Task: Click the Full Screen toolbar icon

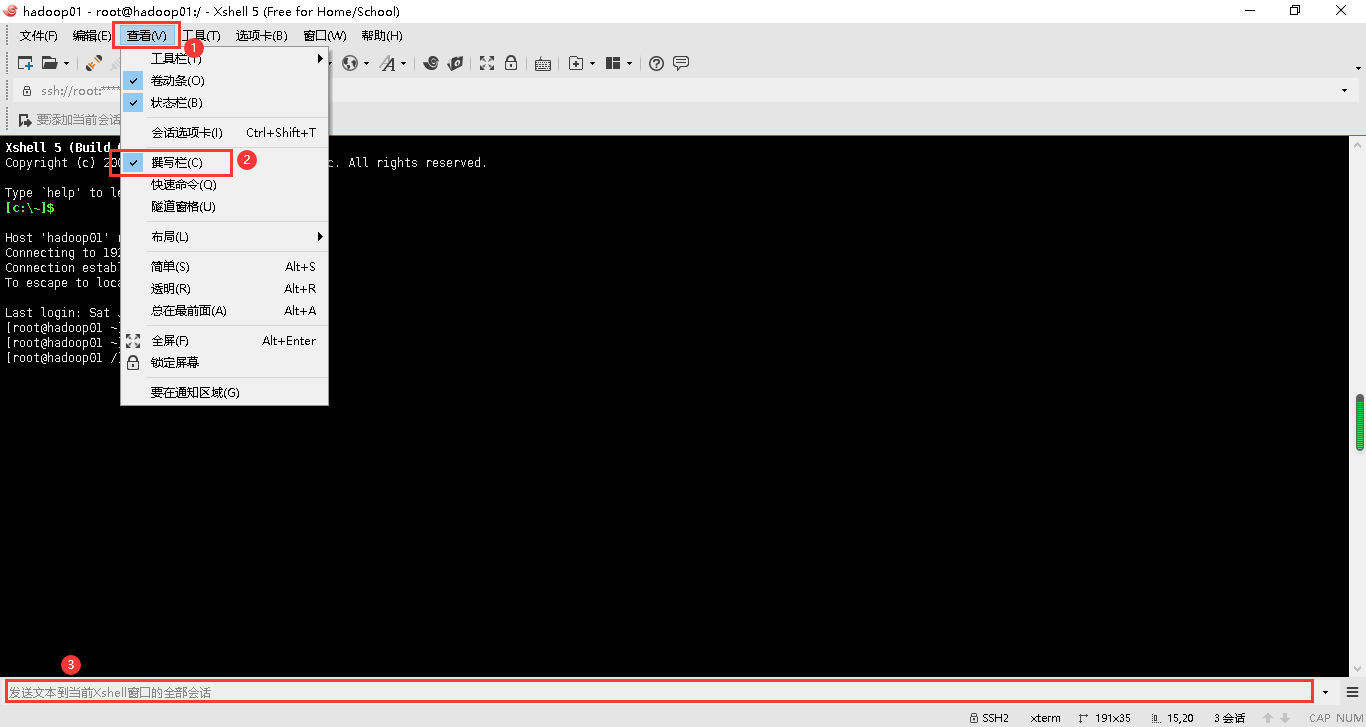Action: (x=487, y=63)
